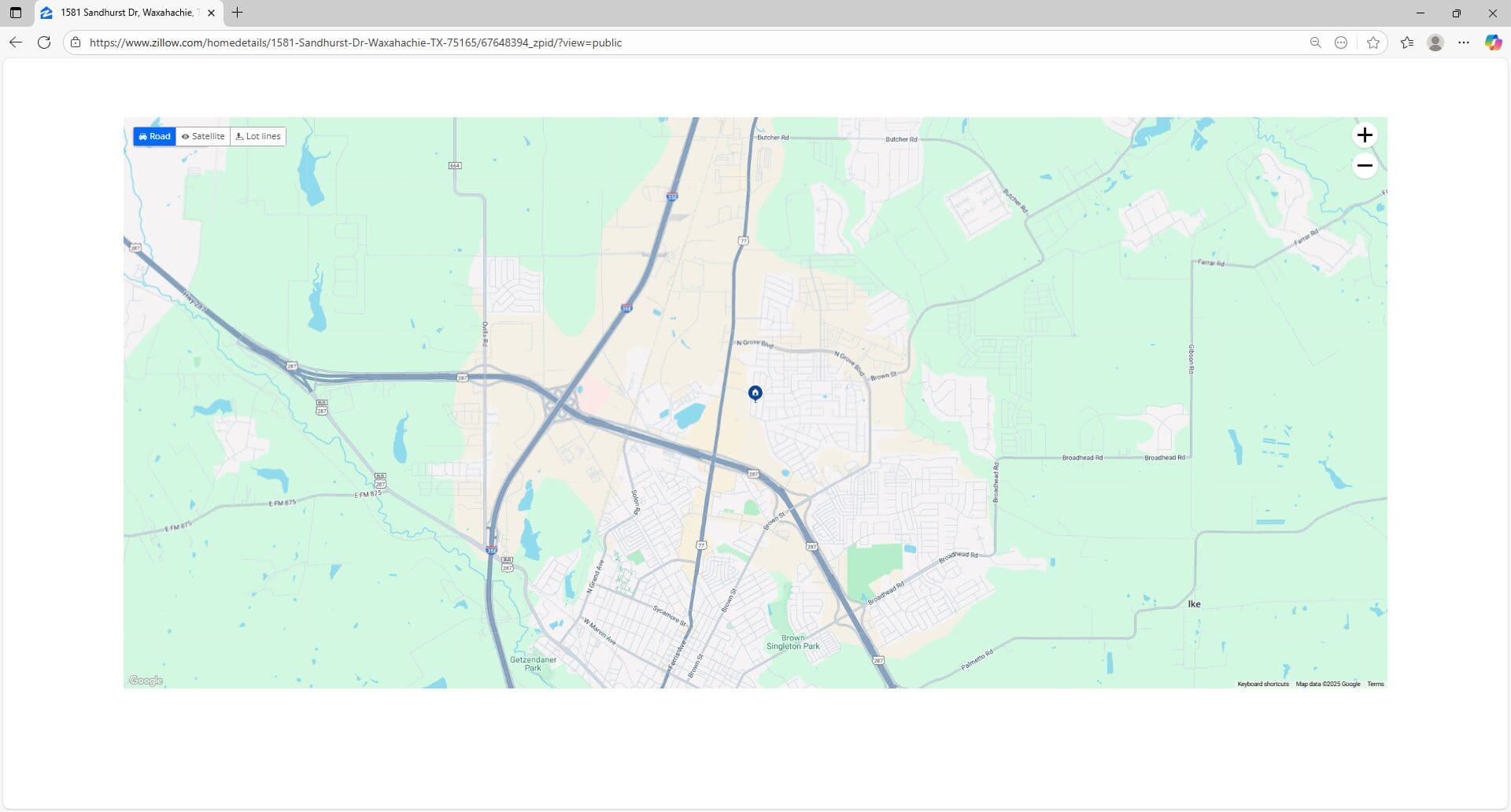Toggle Lot lines on the map
Screen dimensions: 1511x812
coord(258,137)
